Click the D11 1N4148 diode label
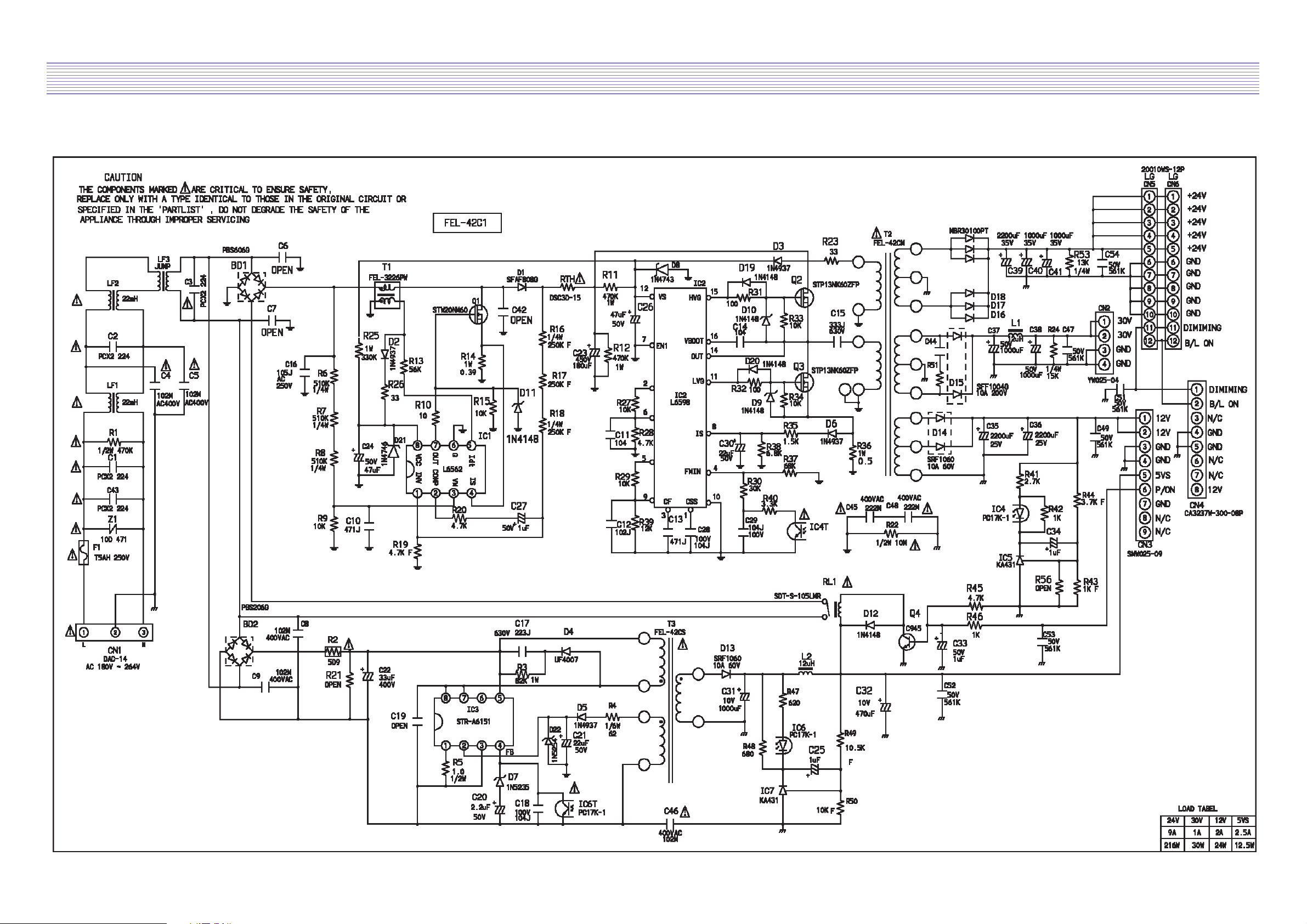Screen dimensions: 1307x924 tap(522, 416)
